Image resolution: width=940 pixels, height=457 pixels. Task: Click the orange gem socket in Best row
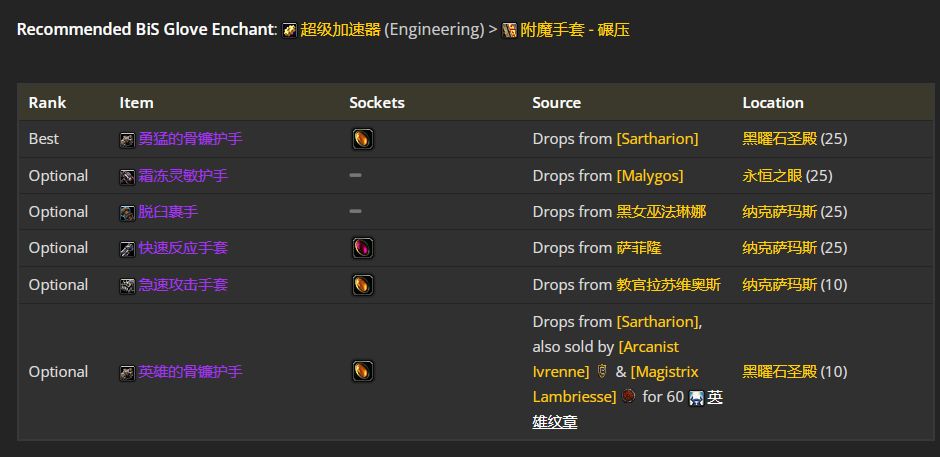click(x=363, y=139)
